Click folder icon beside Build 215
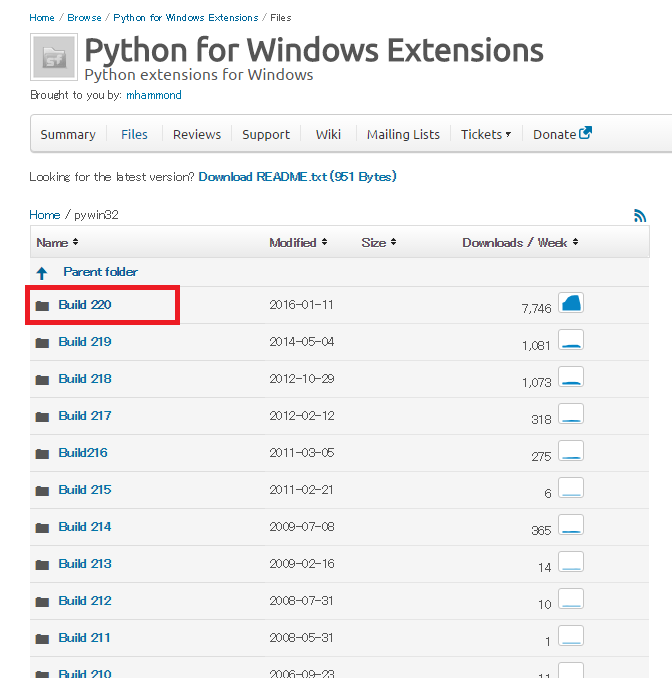 (x=42, y=491)
